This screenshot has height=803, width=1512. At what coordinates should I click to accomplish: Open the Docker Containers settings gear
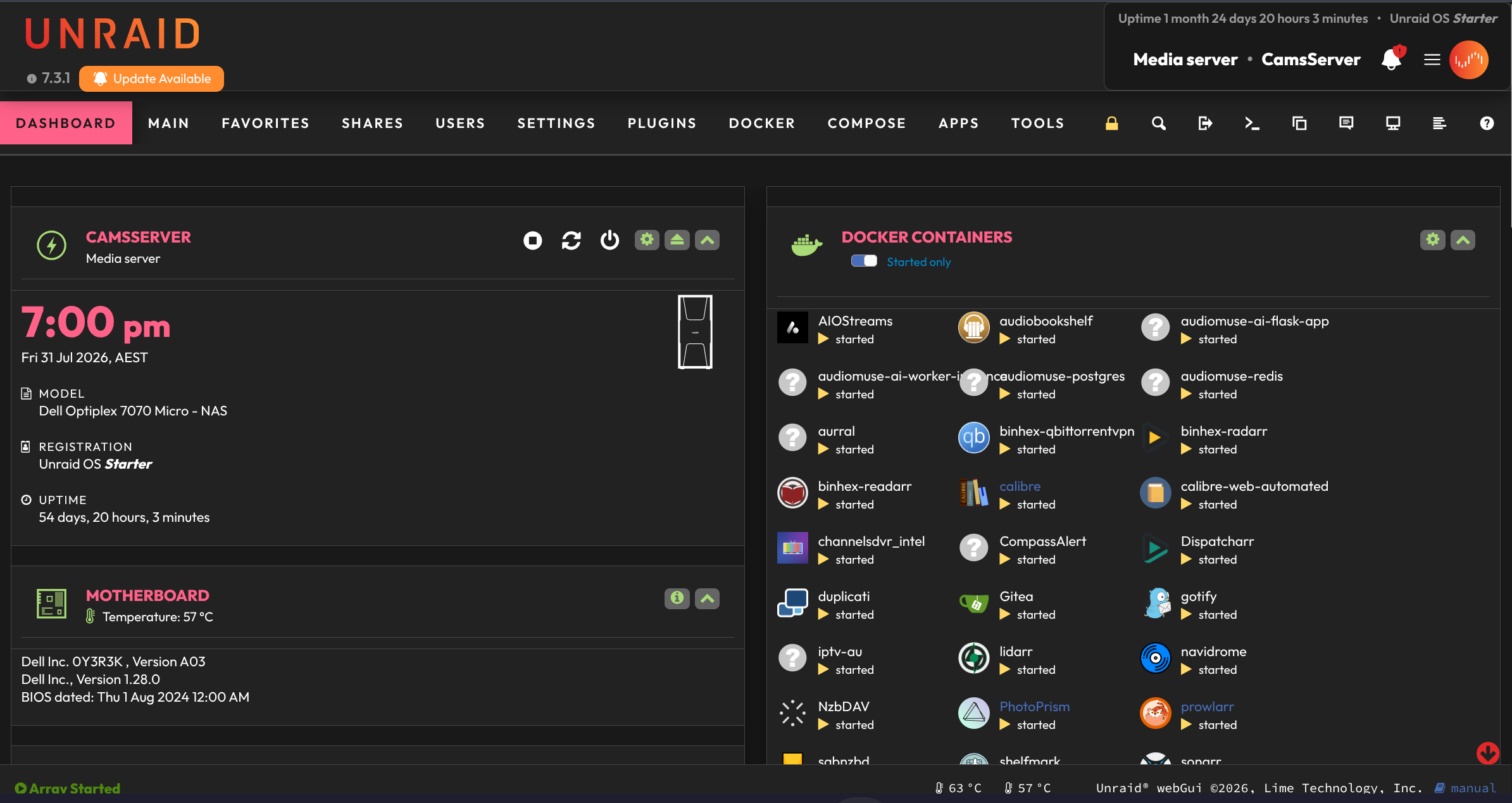[x=1433, y=240]
